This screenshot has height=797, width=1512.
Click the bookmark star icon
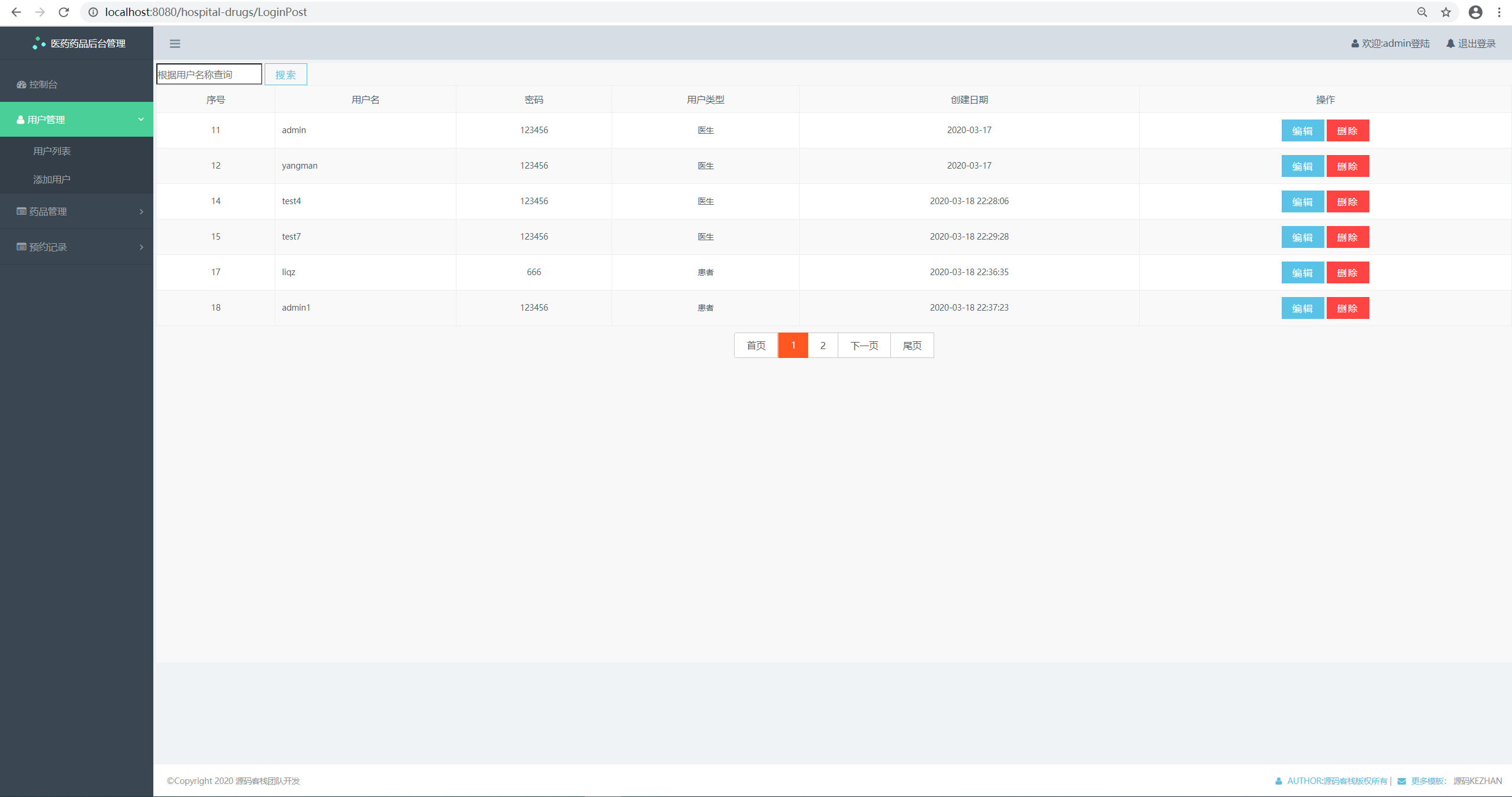click(1446, 12)
